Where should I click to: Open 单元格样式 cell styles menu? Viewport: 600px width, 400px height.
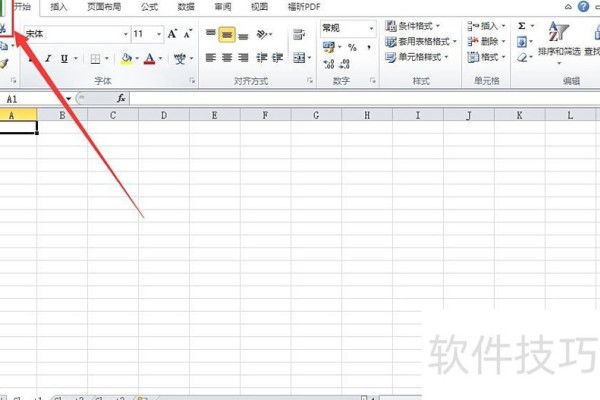[x=416, y=57]
